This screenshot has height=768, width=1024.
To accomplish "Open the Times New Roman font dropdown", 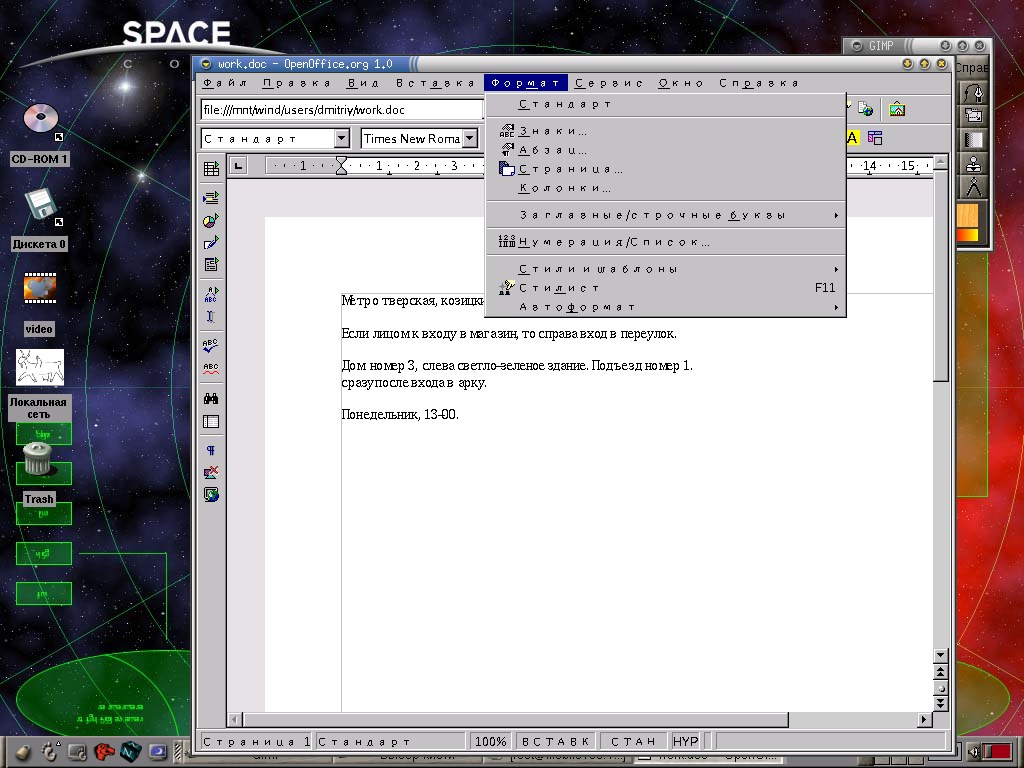I will pos(470,139).
